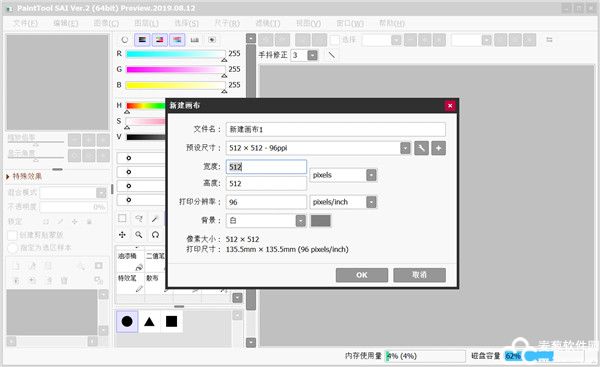Select the Rotate view tool

155,235
